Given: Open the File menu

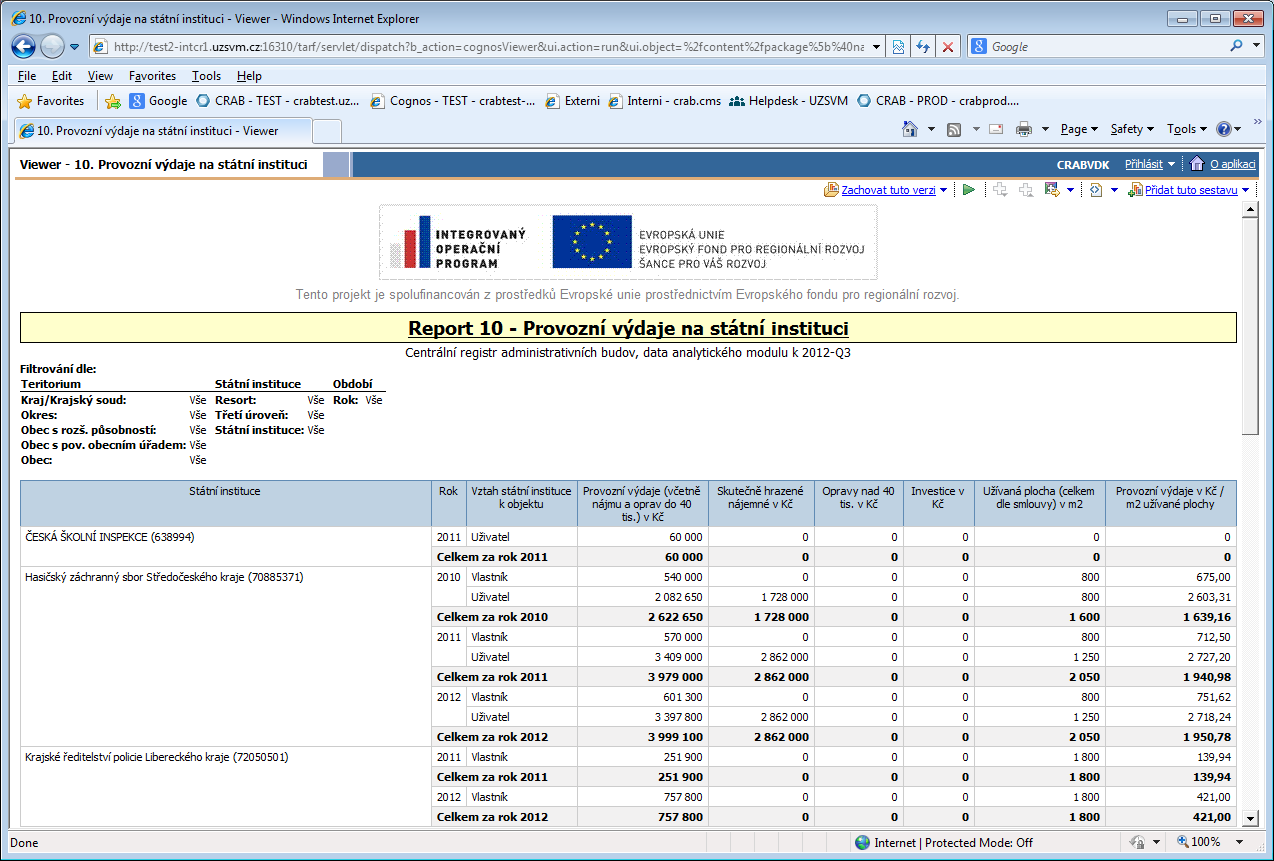Looking at the screenshot, I should click(27, 76).
